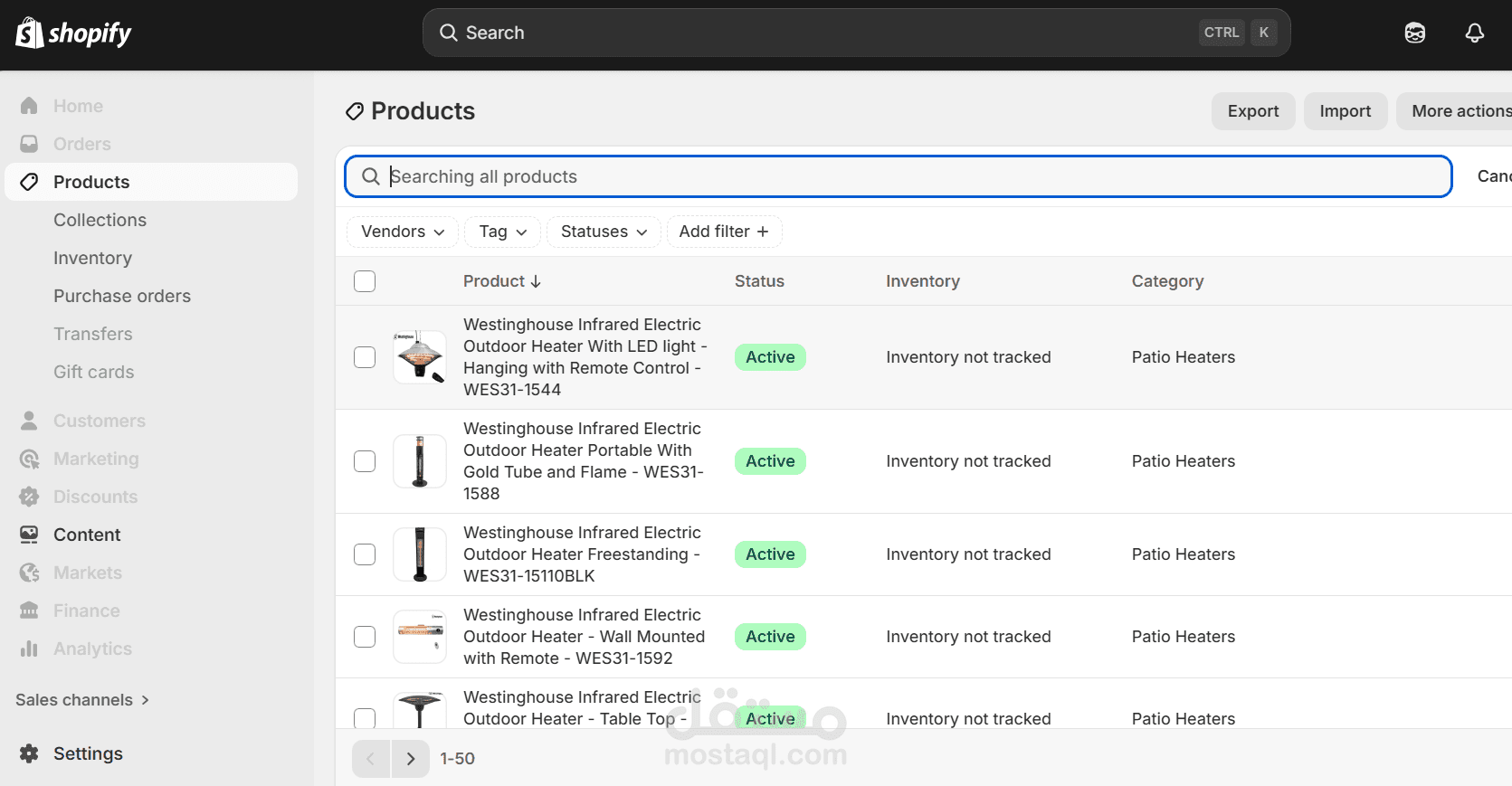Select the WES31-1592 wall mounted heater checkbox
The image size is (1512, 786).
(x=365, y=637)
